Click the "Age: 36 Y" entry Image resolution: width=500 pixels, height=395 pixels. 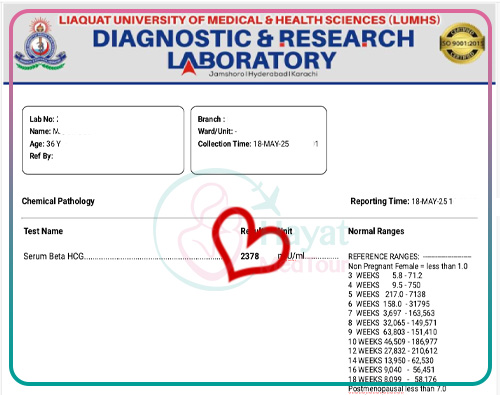(x=45, y=144)
